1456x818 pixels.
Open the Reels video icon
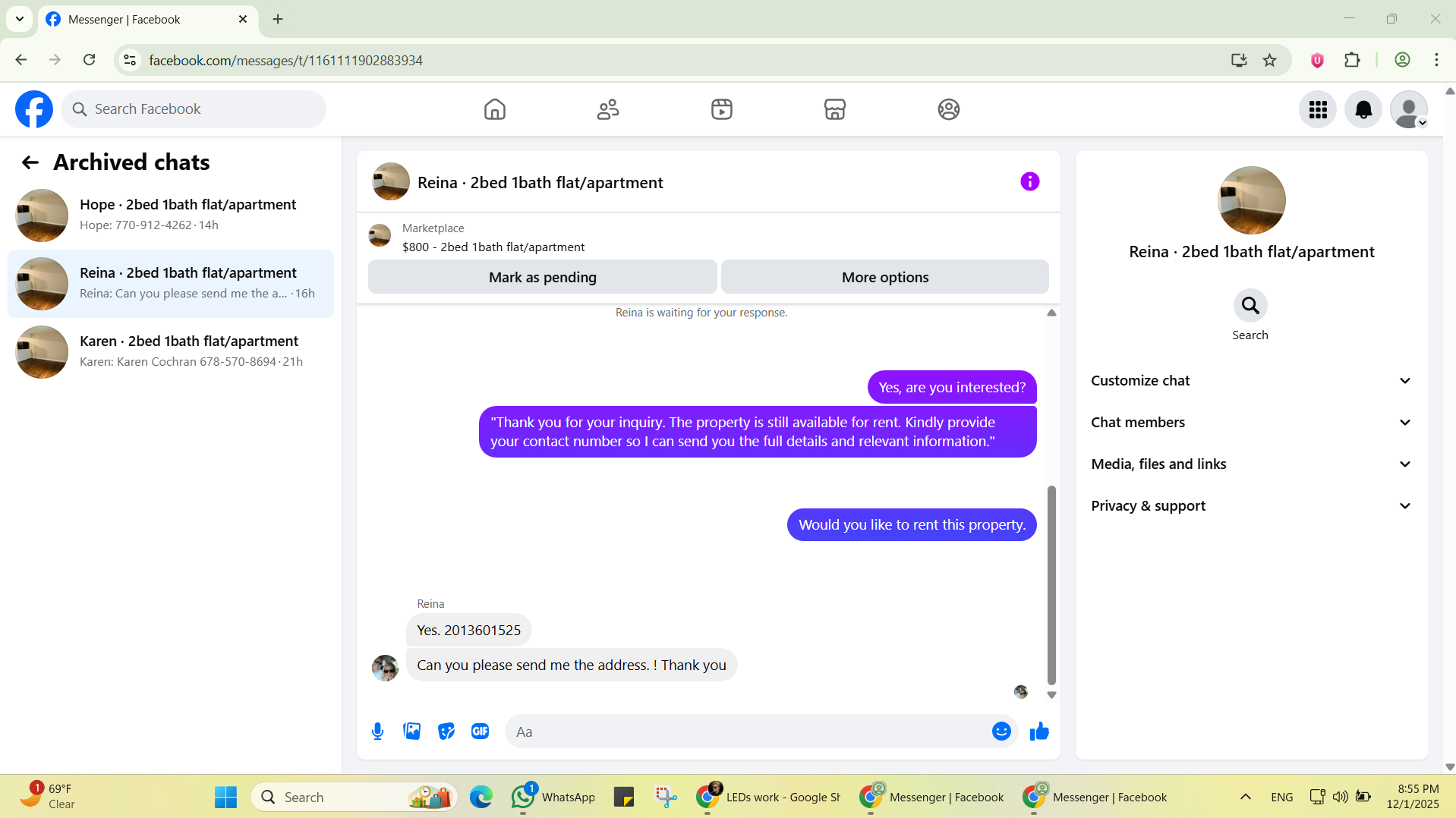tap(721, 109)
